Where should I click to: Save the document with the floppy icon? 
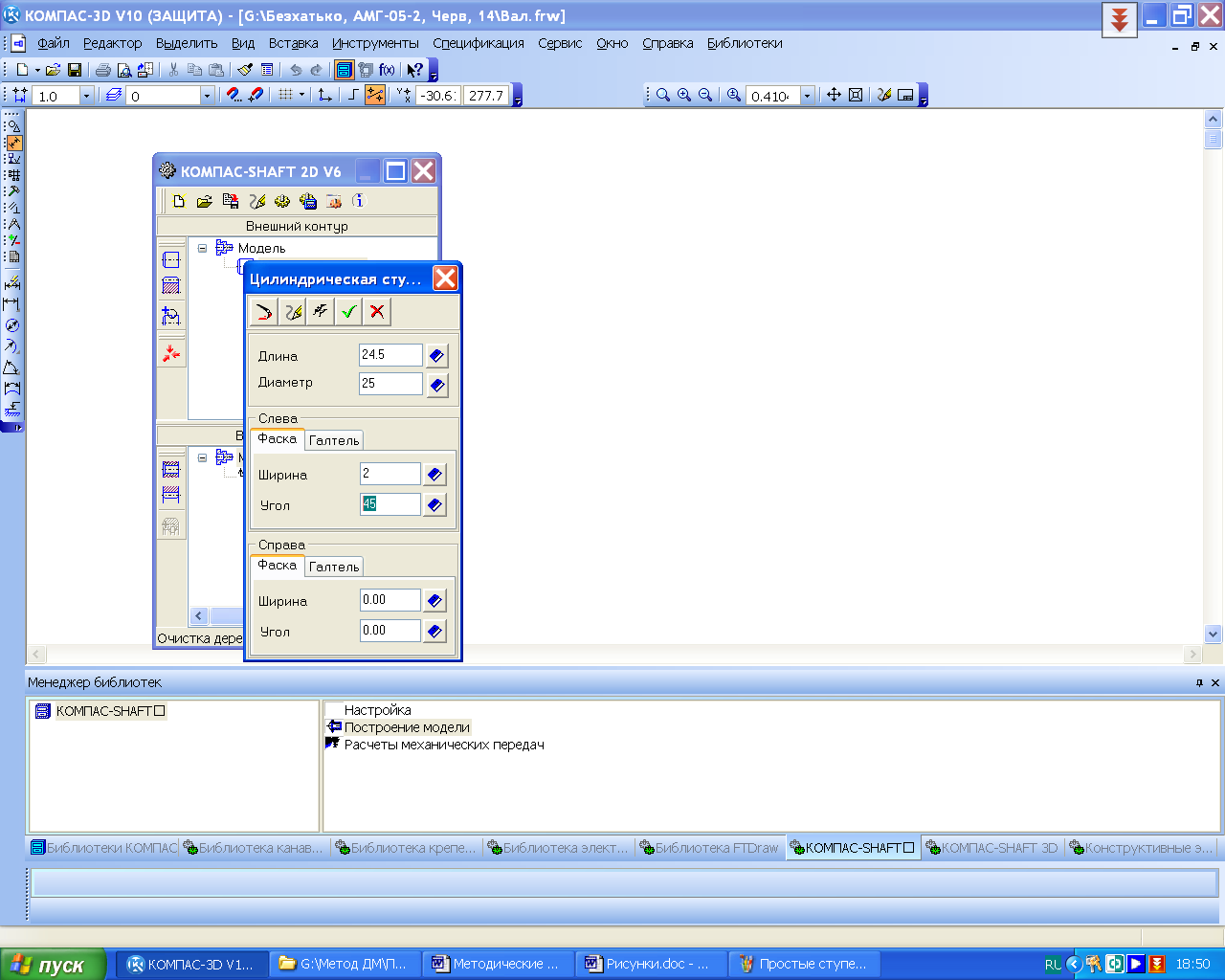click(74, 70)
